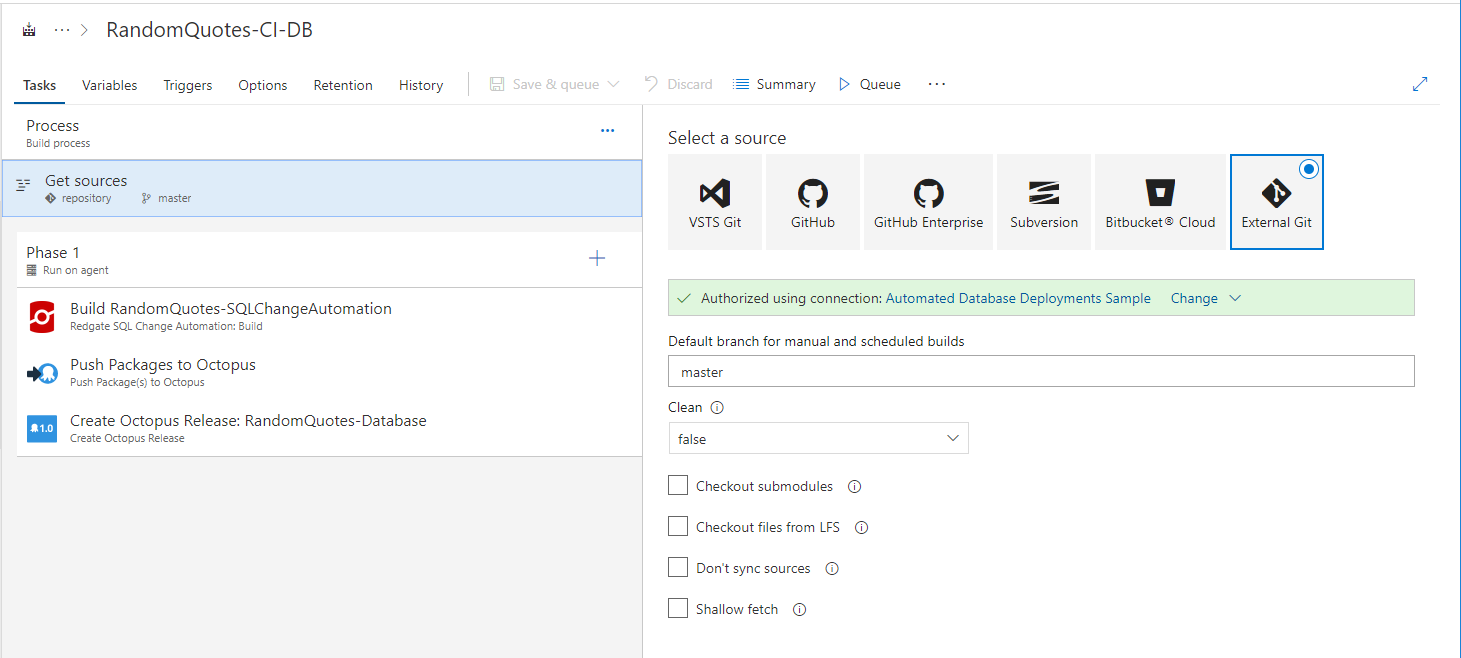Expand the Change connection dropdown chevron

pos(1235,298)
